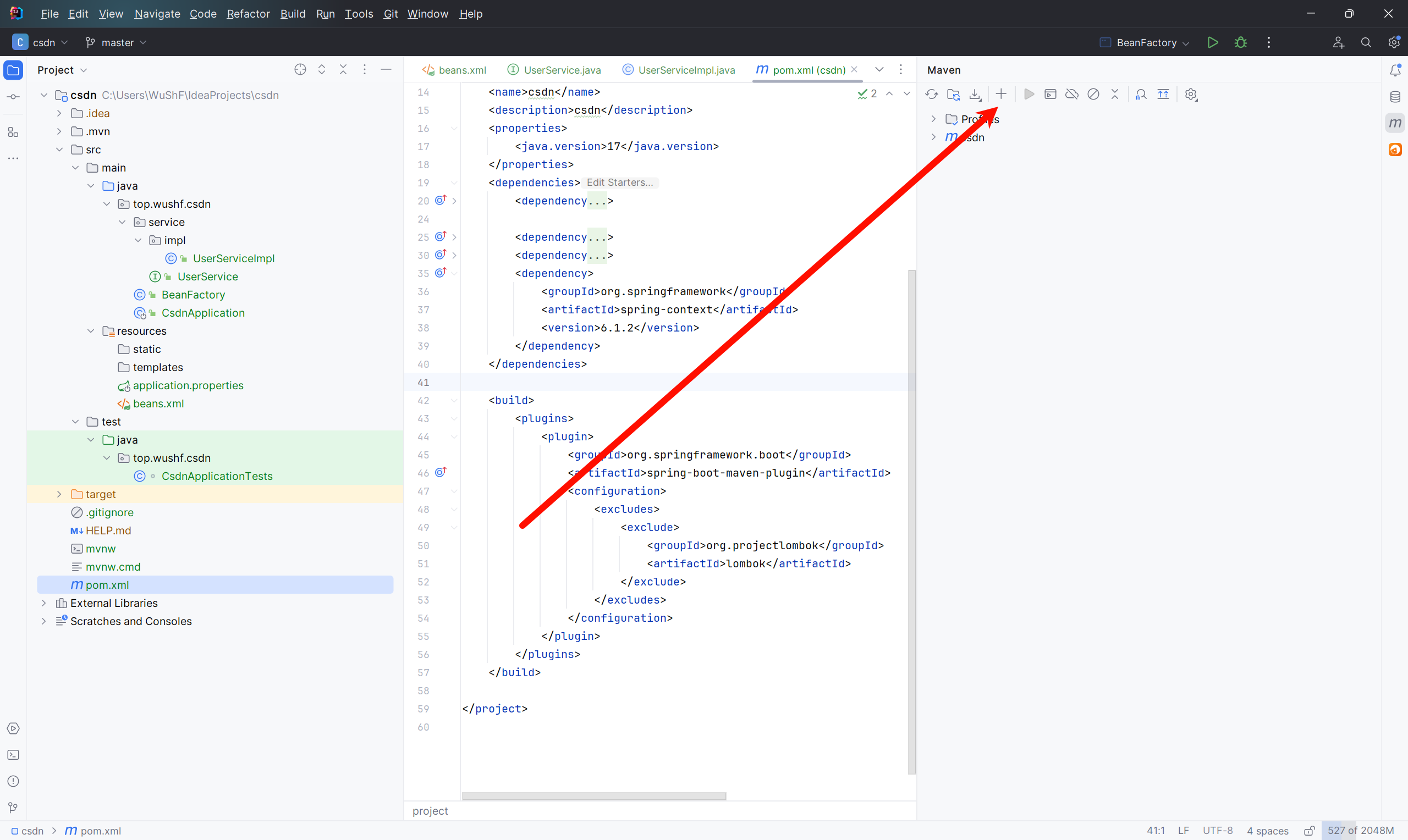1408x840 pixels.
Task: Close the pom.xml (csdn) editor tab
Action: [x=854, y=69]
